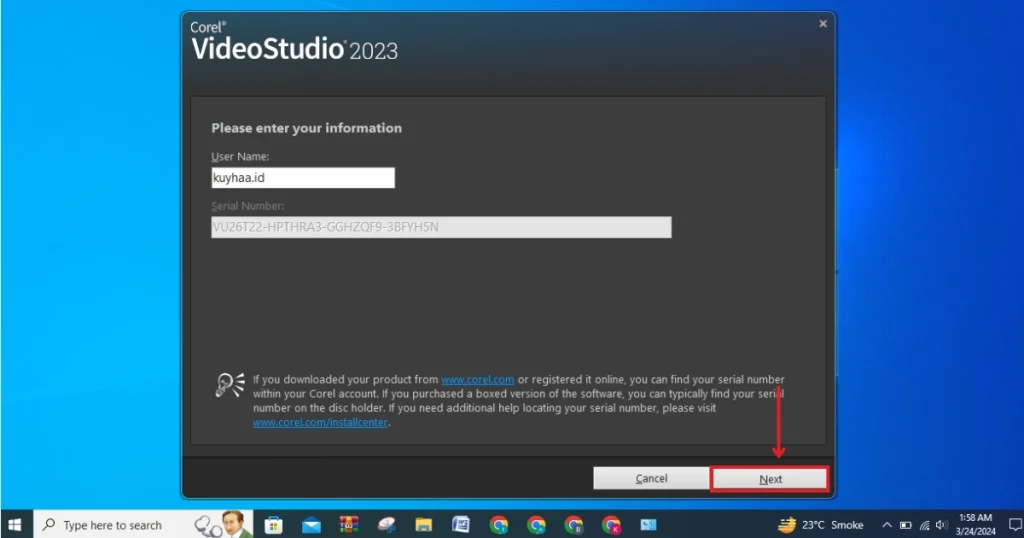1024x538 pixels.
Task: Open the notification center icon
Action: 1014,525
